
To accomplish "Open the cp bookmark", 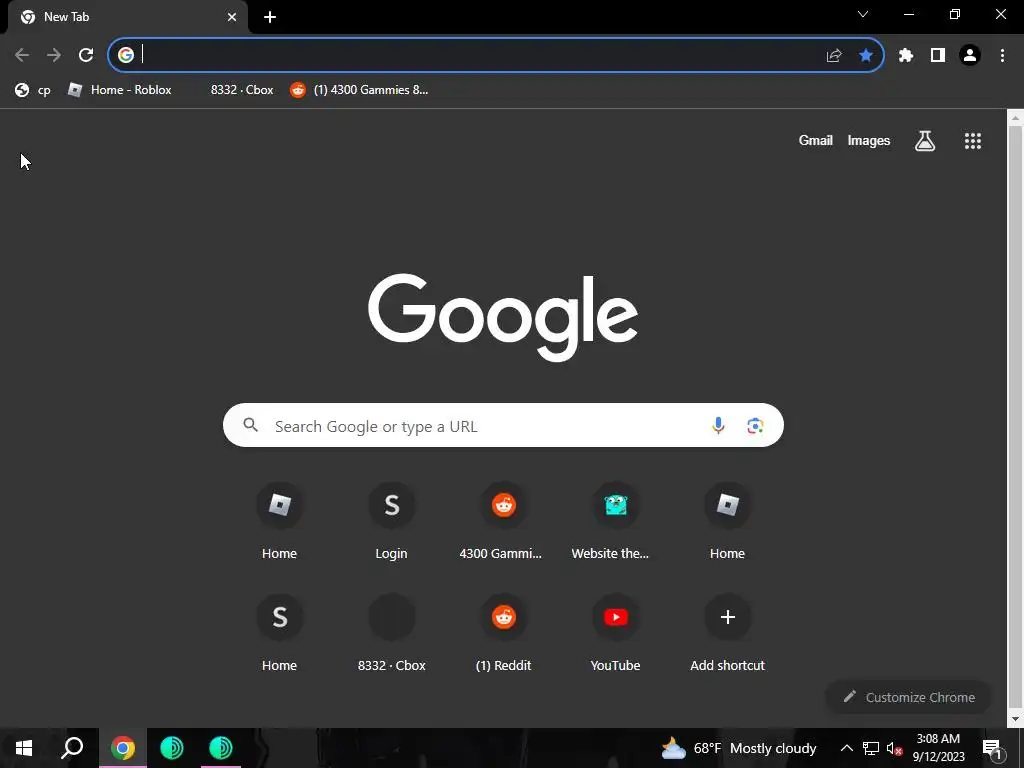I will pyautogui.click(x=33, y=90).
